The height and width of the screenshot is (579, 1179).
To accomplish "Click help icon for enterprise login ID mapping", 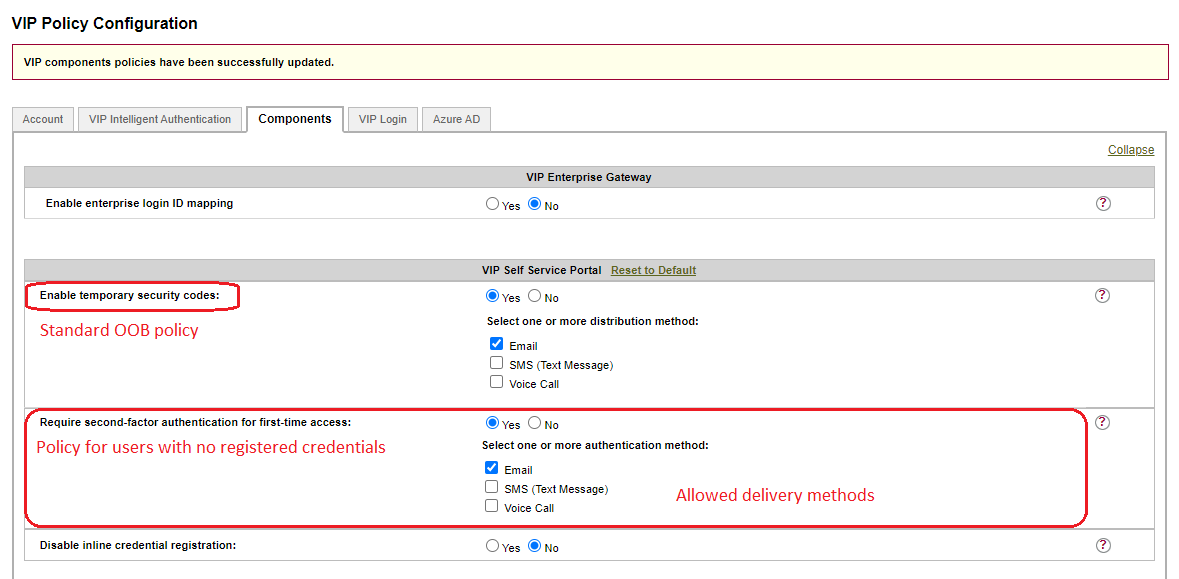I will click(x=1103, y=204).
